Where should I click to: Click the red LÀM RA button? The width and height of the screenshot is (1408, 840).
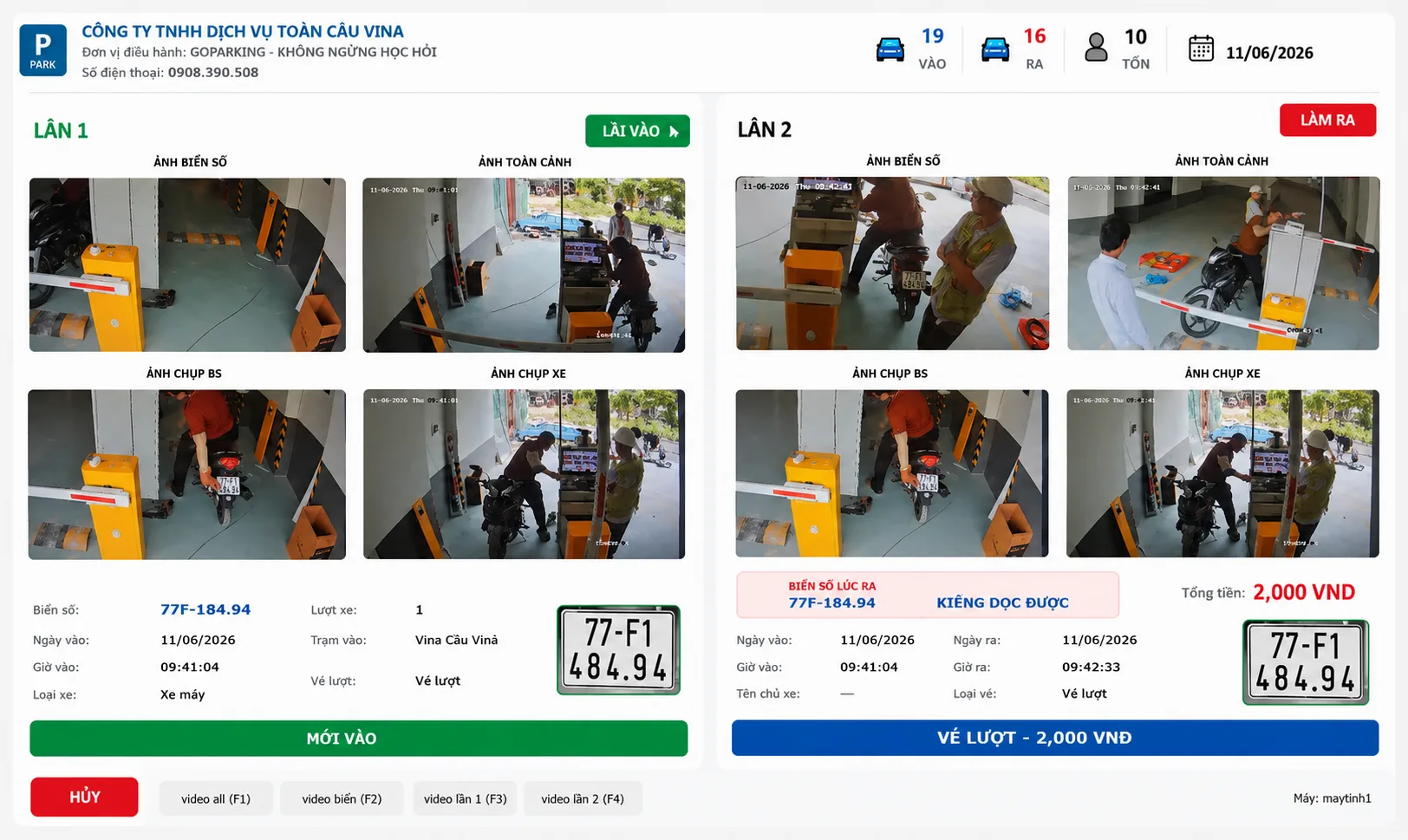point(1327,120)
